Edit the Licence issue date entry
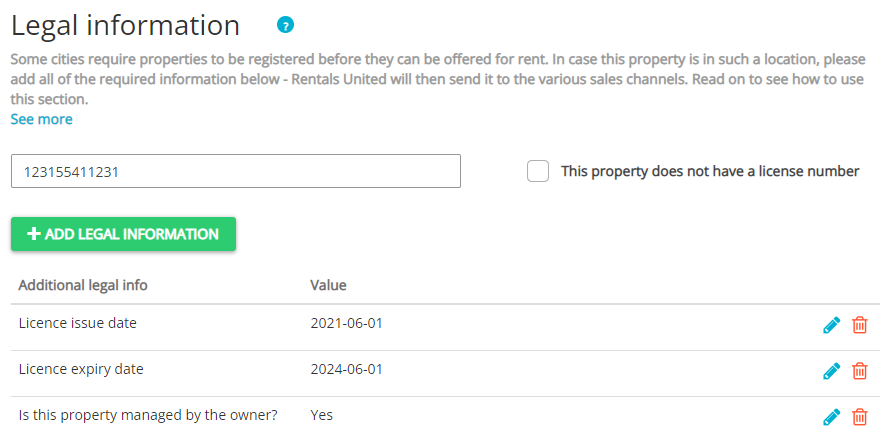 (831, 325)
